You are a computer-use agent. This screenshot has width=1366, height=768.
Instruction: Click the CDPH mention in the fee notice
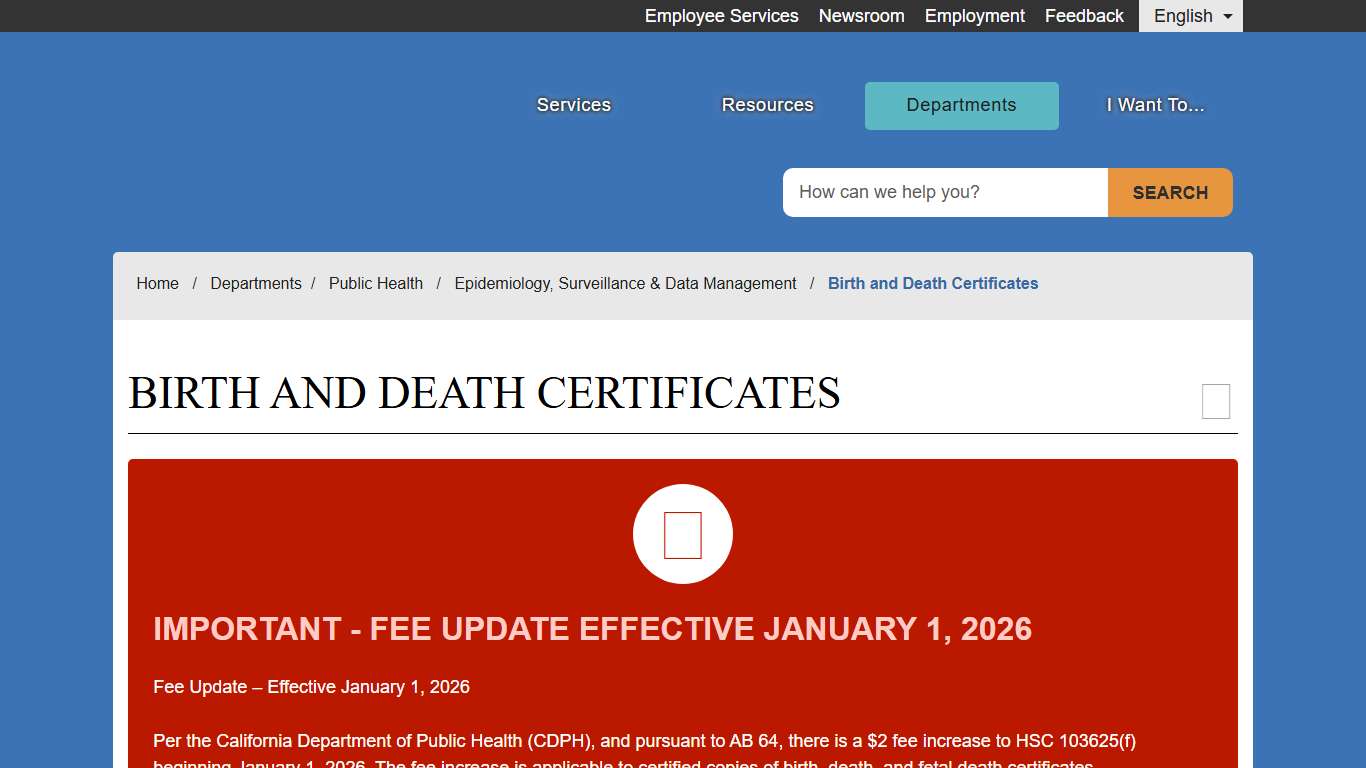[x=563, y=741]
